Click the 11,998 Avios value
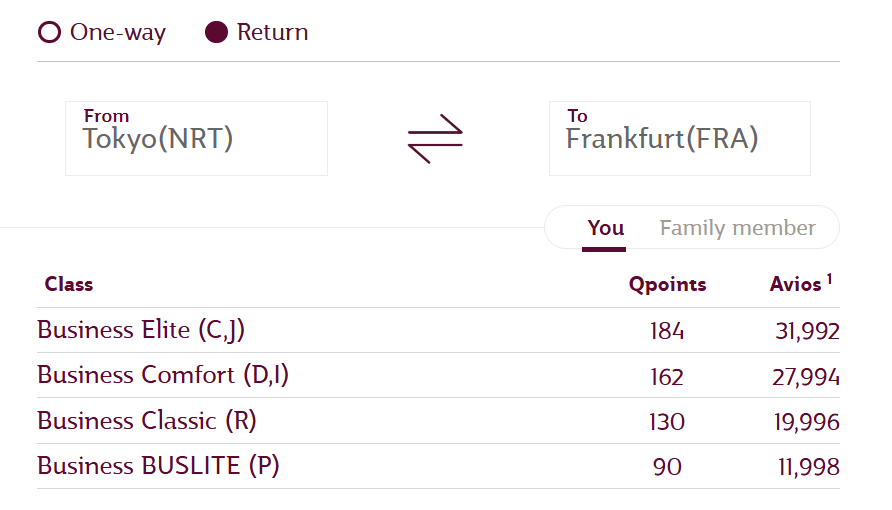This screenshot has width=892, height=510. coord(808,467)
